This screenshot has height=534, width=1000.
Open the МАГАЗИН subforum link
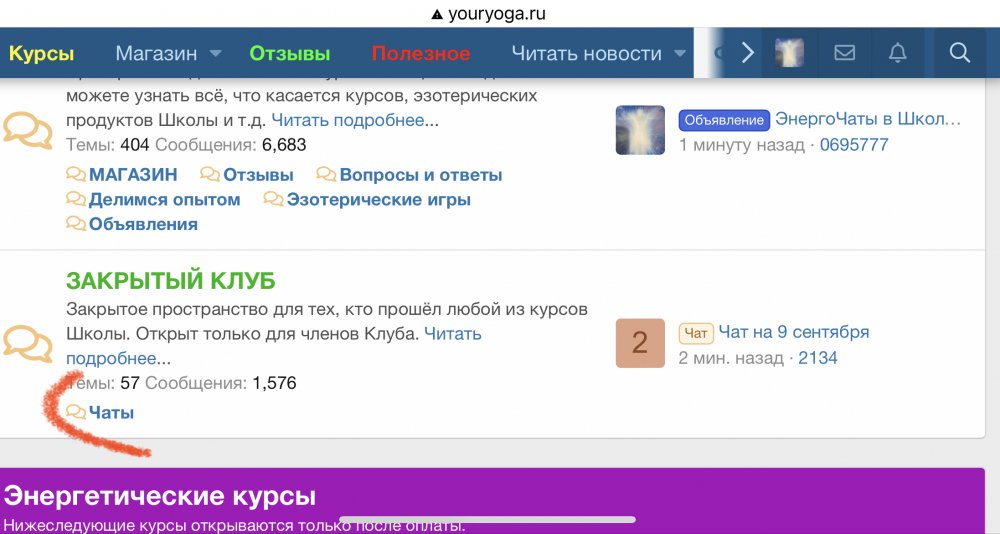tap(133, 175)
